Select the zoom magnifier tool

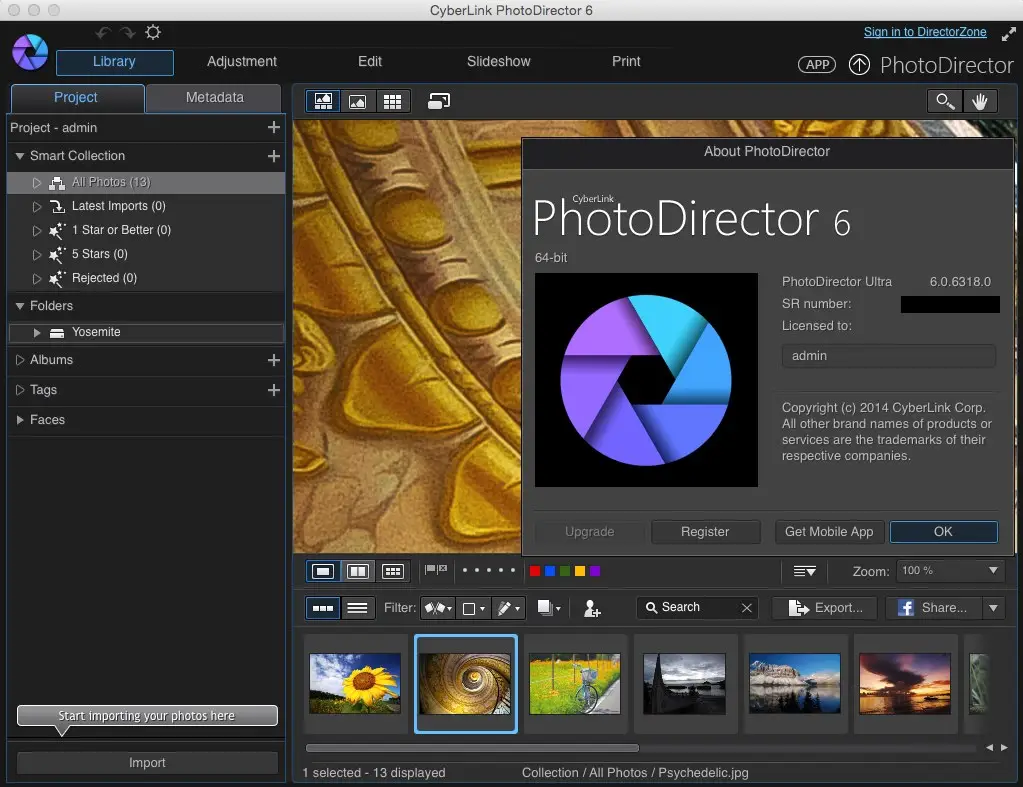pyautogui.click(x=945, y=101)
